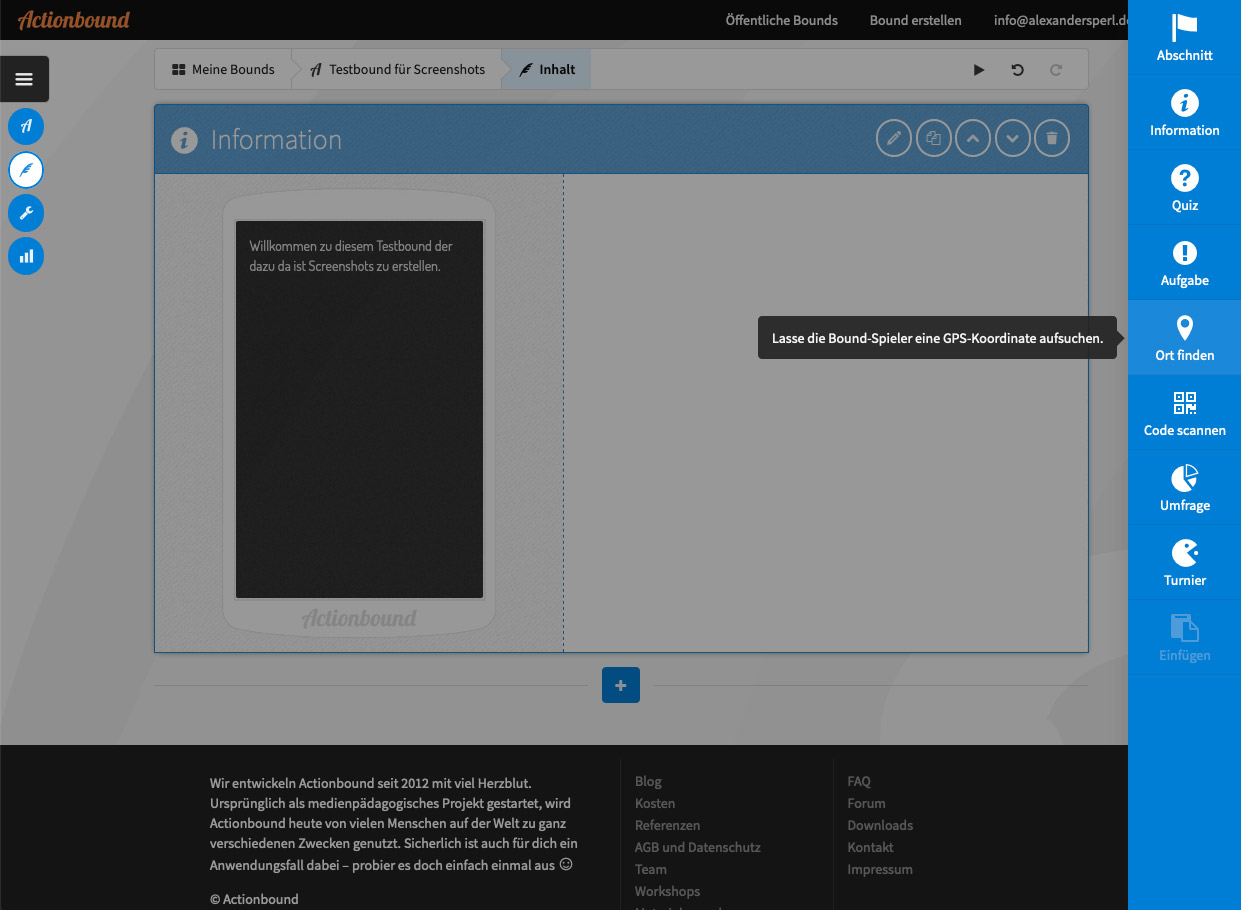The image size is (1241, 910).
Task: Open the Forum footer link
Action: pos(866,803)
